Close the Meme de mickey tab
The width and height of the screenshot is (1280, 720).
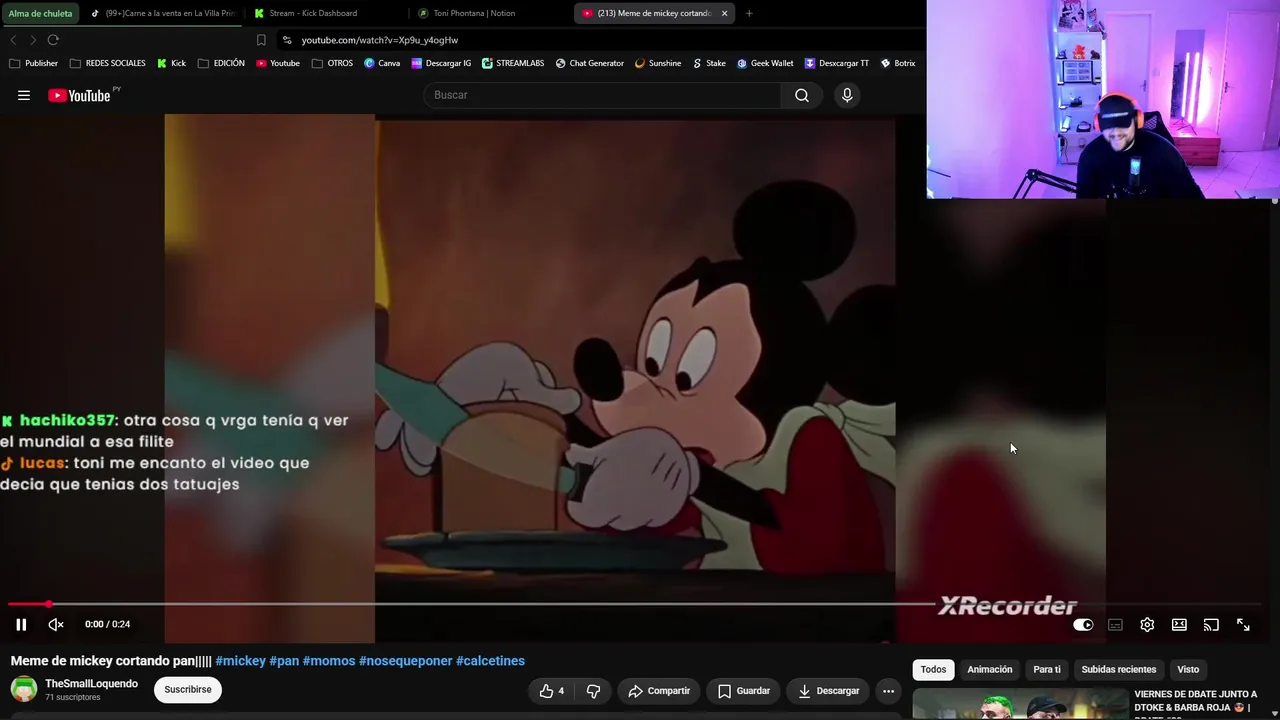(x=724, y=13)
